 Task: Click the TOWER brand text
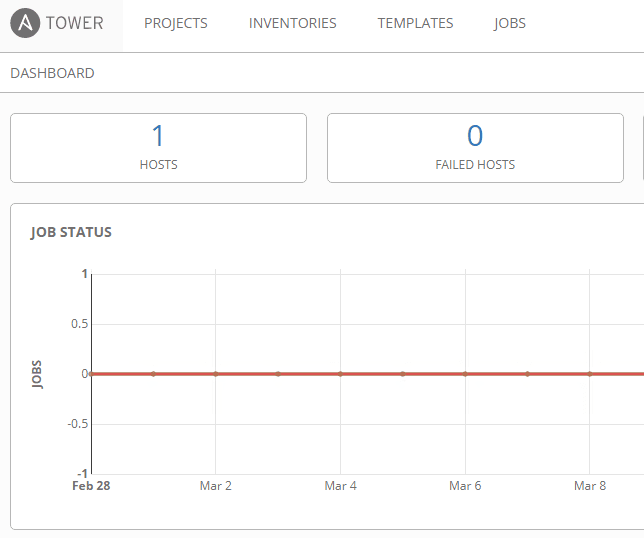[75, 23]
